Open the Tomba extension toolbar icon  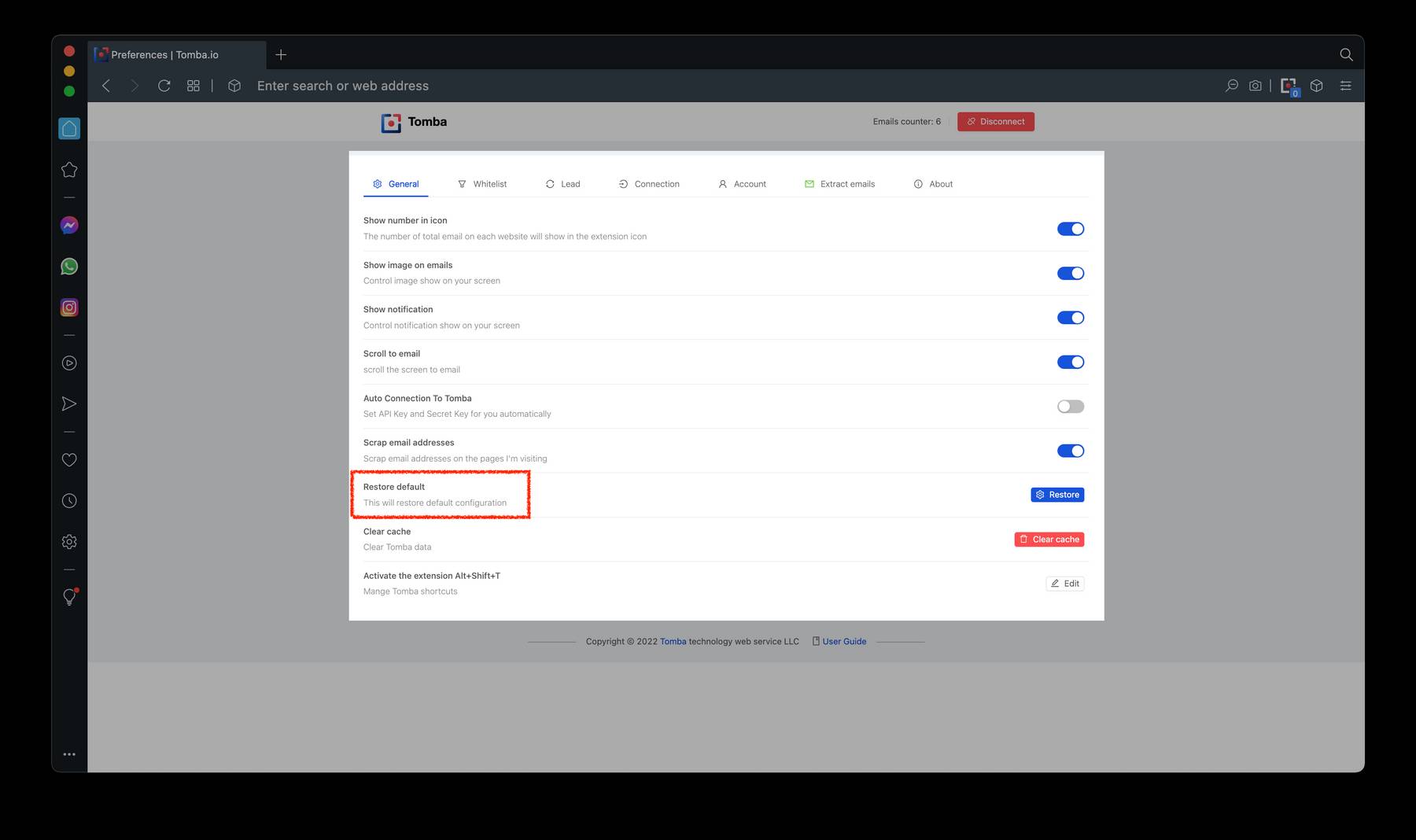click(x=1289, y=87)
